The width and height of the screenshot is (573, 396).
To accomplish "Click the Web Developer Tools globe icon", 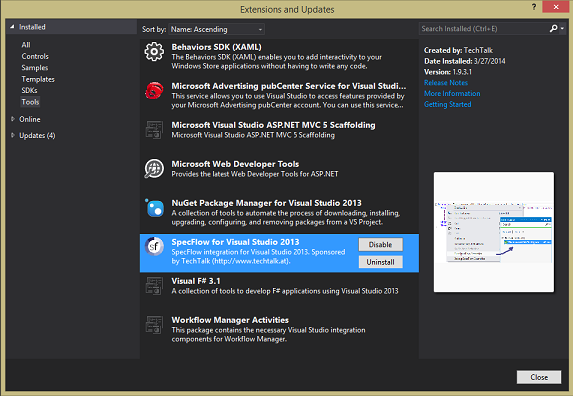I will click(x=154, y=168).
